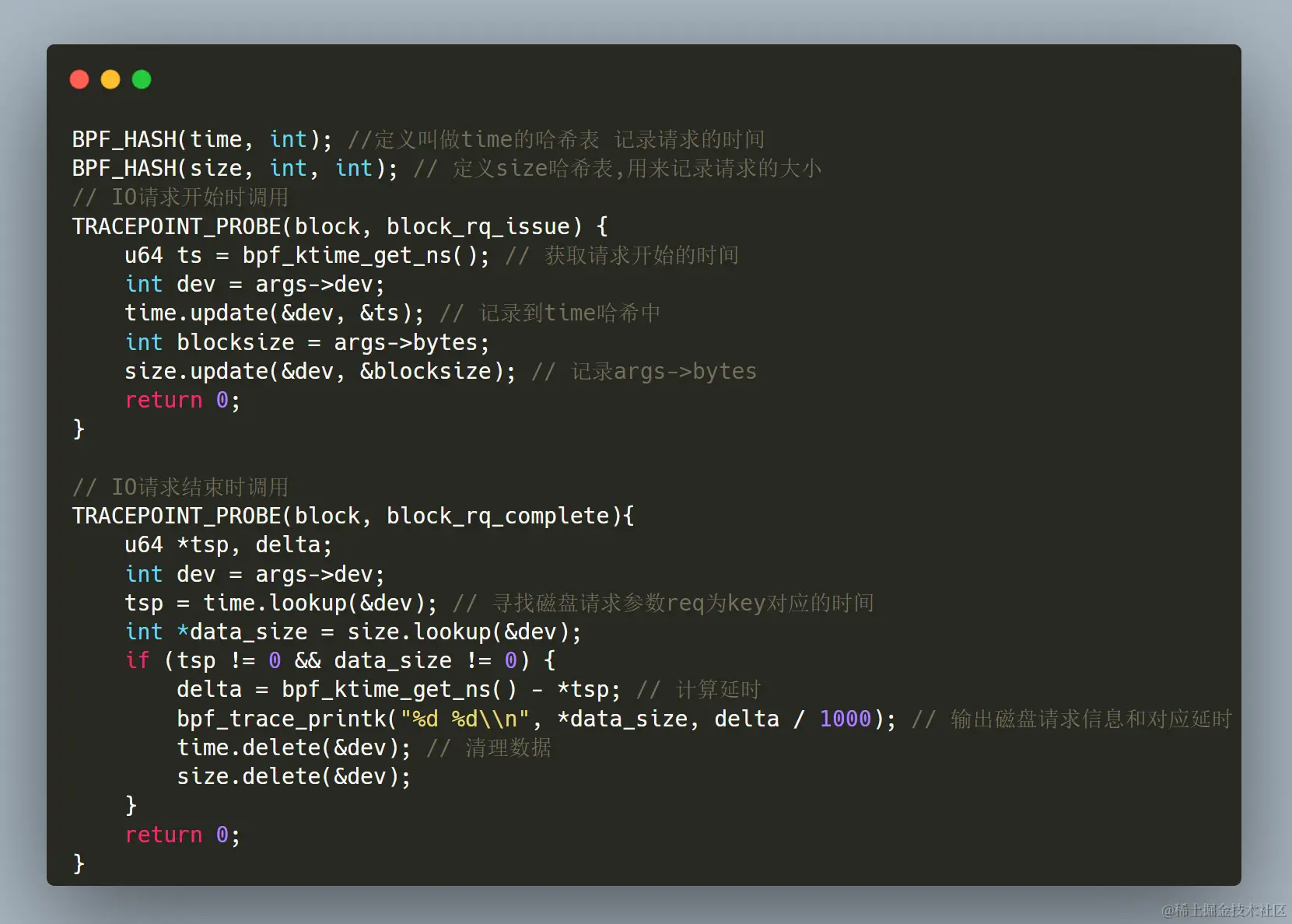Viewport: 1292px width, 924px height.
Task: Click 'return 0;' in block_rq_complete probe
Action: coord(183,835)
